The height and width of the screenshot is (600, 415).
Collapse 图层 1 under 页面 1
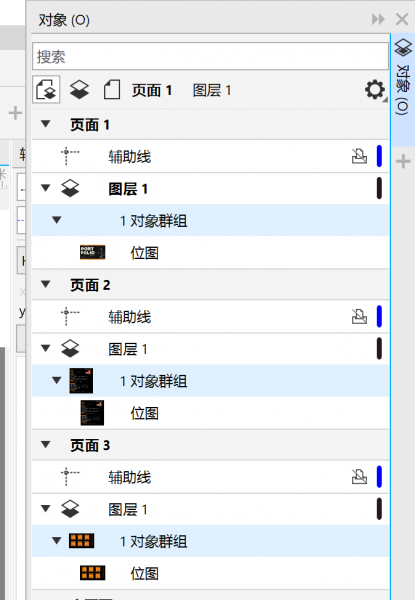pyautogui.click(x=46, y=188)
